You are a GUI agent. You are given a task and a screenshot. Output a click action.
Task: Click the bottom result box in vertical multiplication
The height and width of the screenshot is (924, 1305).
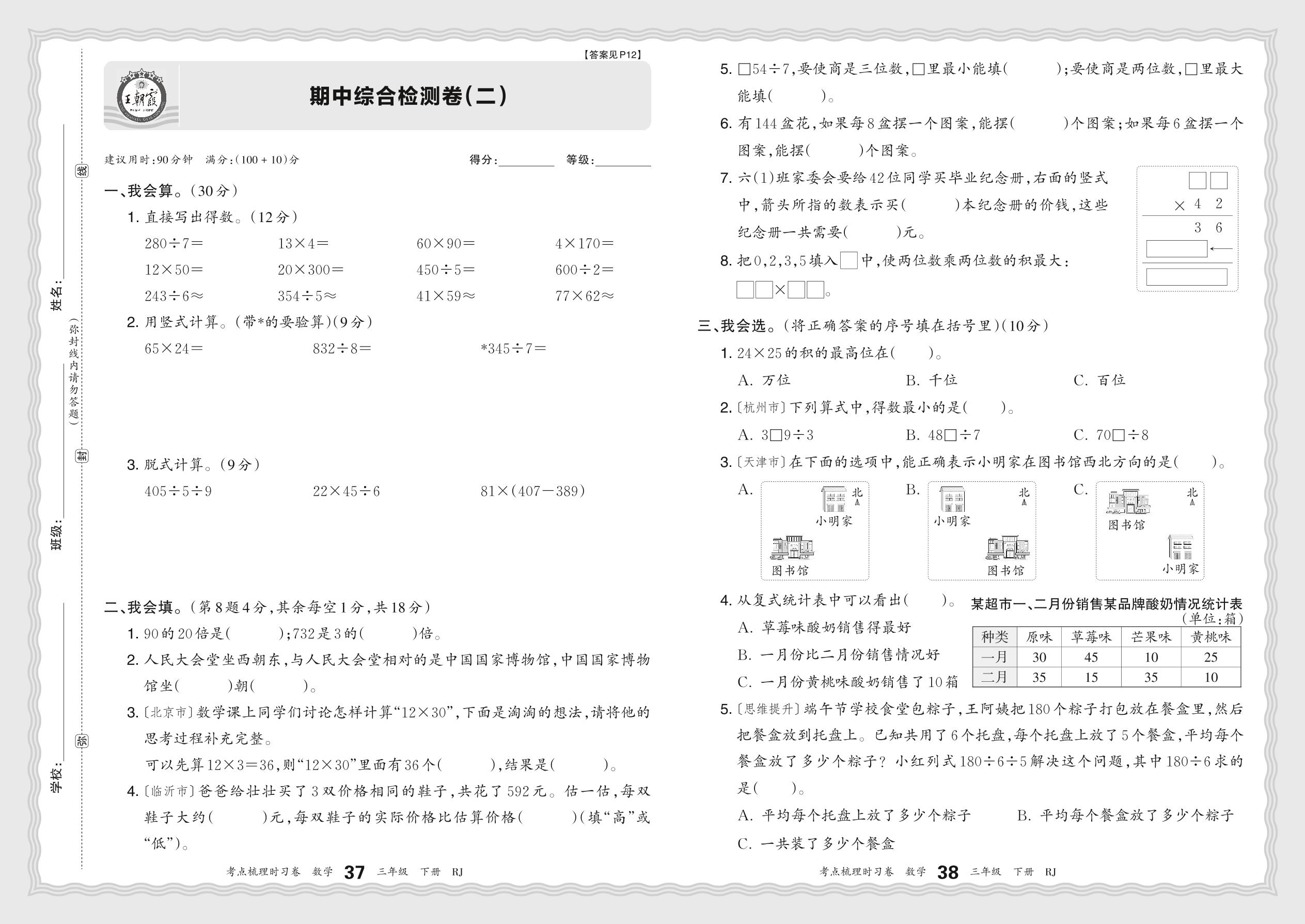1186,277
